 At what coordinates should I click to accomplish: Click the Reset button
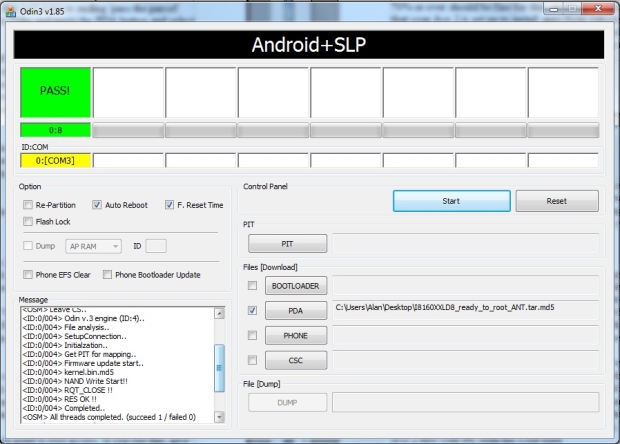(x=557, y=201)
